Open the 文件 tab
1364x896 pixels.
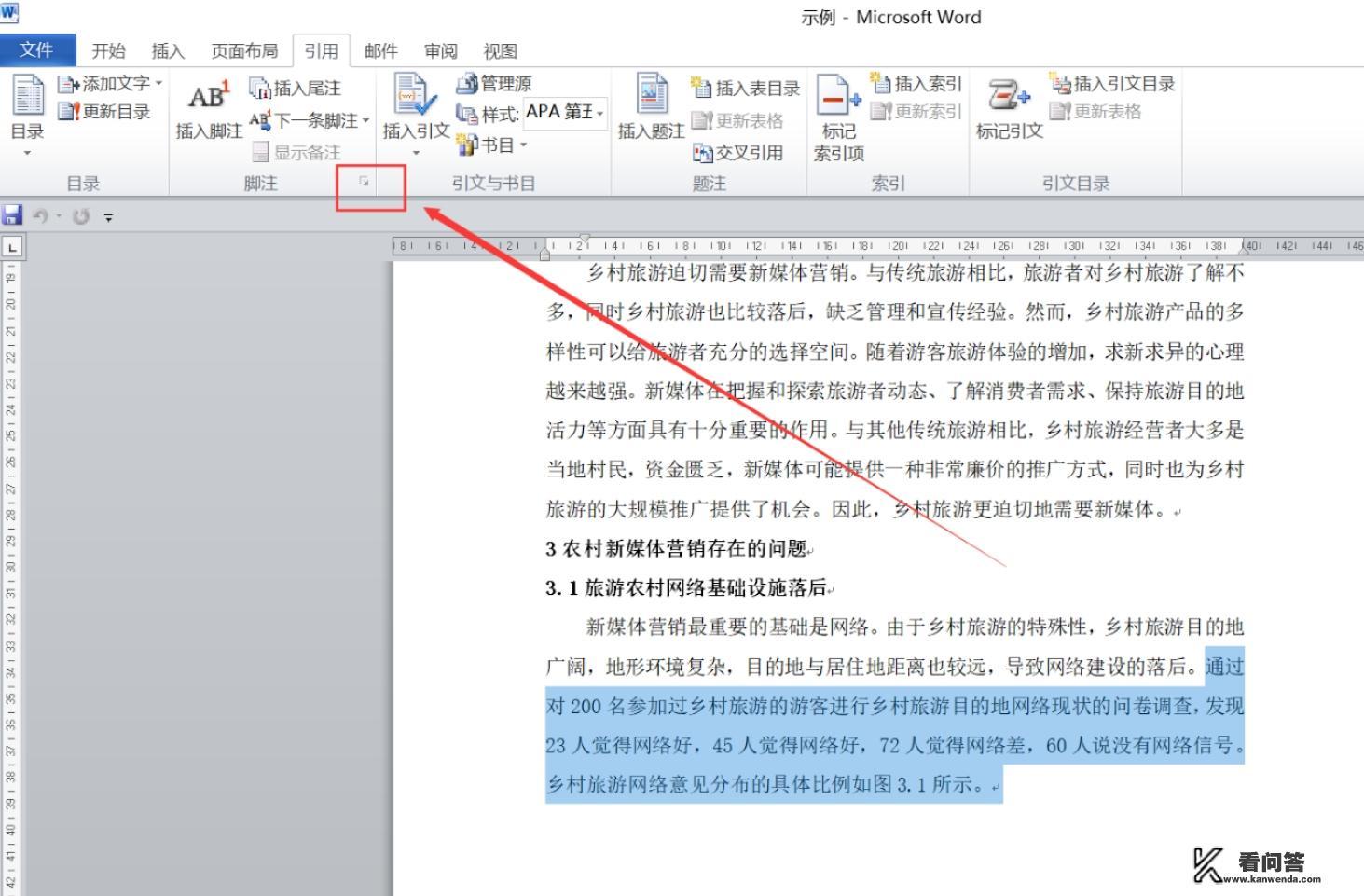36,50
